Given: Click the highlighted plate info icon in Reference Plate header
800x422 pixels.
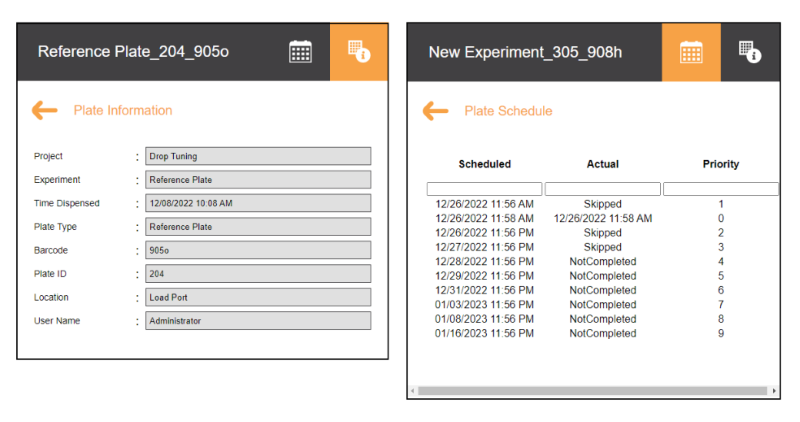Looking at the screenshot, I should tap(359, 52).
